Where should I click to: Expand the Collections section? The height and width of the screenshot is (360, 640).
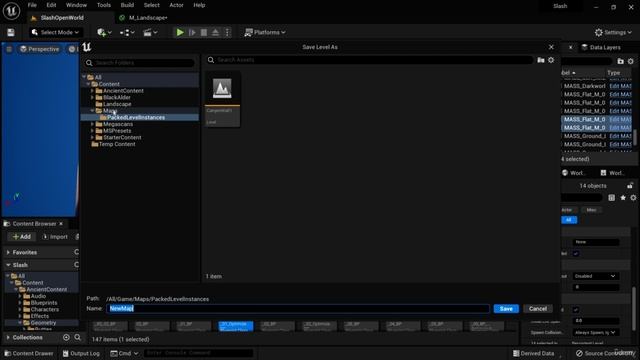[x=8, y=338]
